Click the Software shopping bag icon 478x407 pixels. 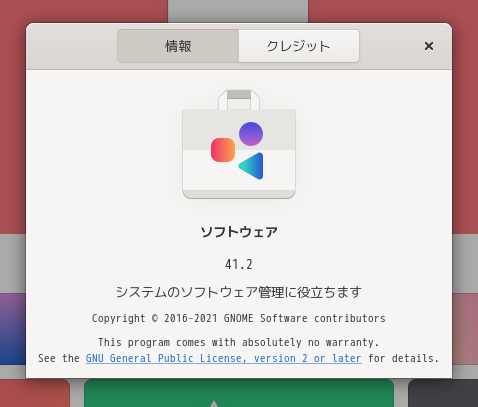239,144
